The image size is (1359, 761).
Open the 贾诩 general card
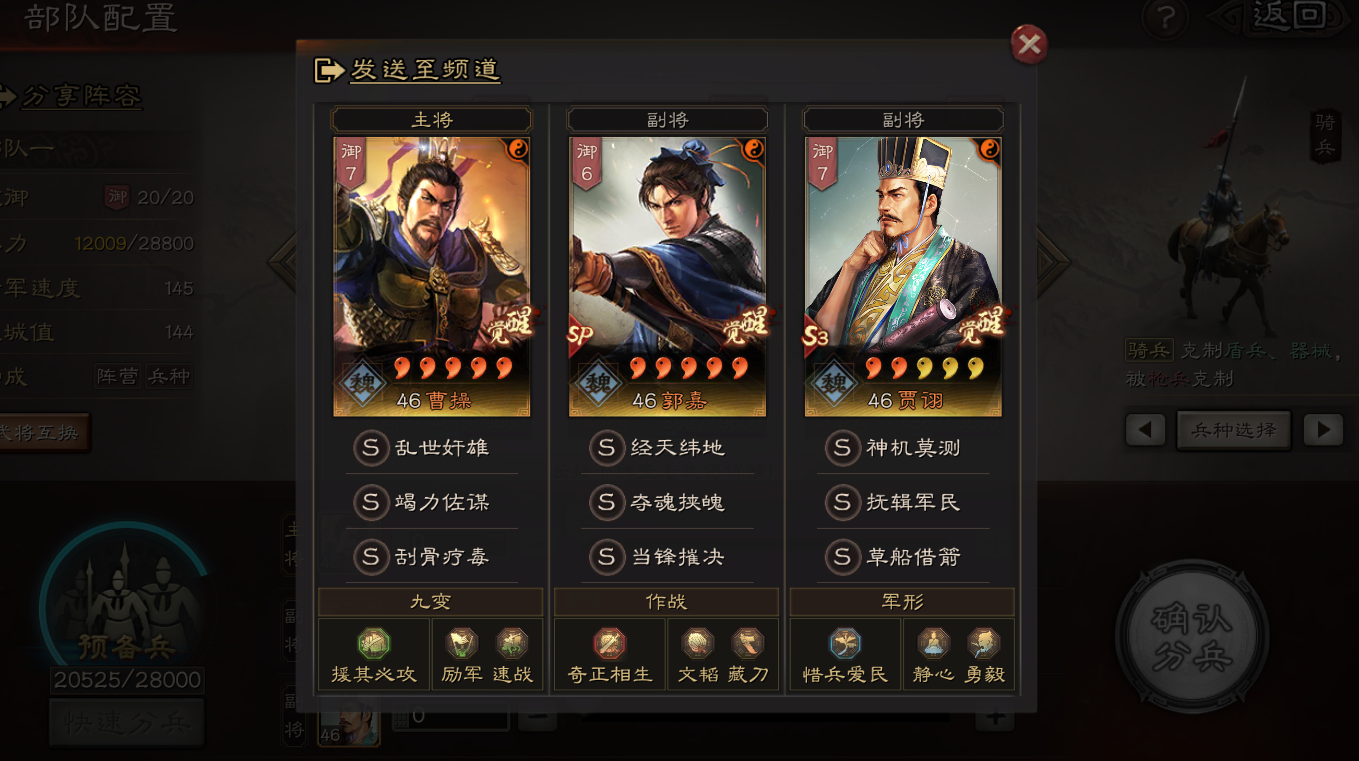tap(903, 277)
